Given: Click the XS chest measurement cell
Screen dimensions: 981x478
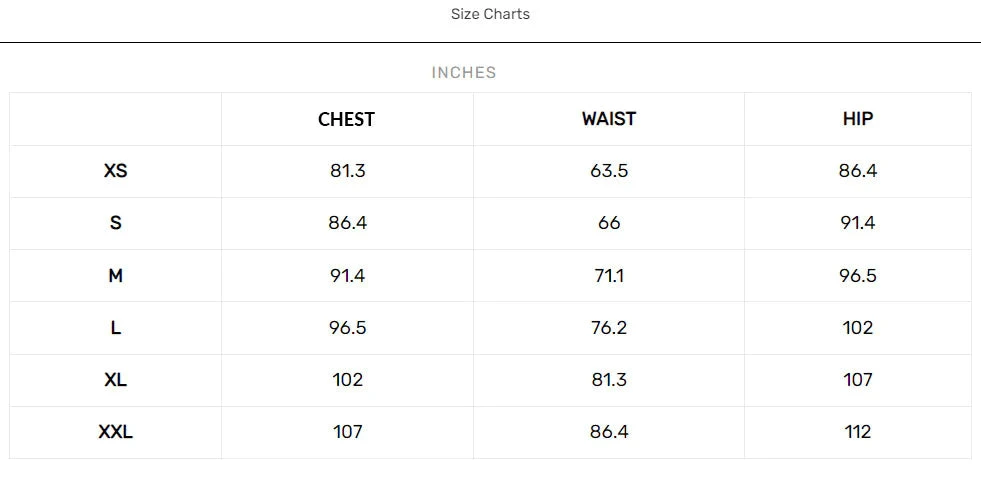Looking at the screenshot, I should point(348,171).
